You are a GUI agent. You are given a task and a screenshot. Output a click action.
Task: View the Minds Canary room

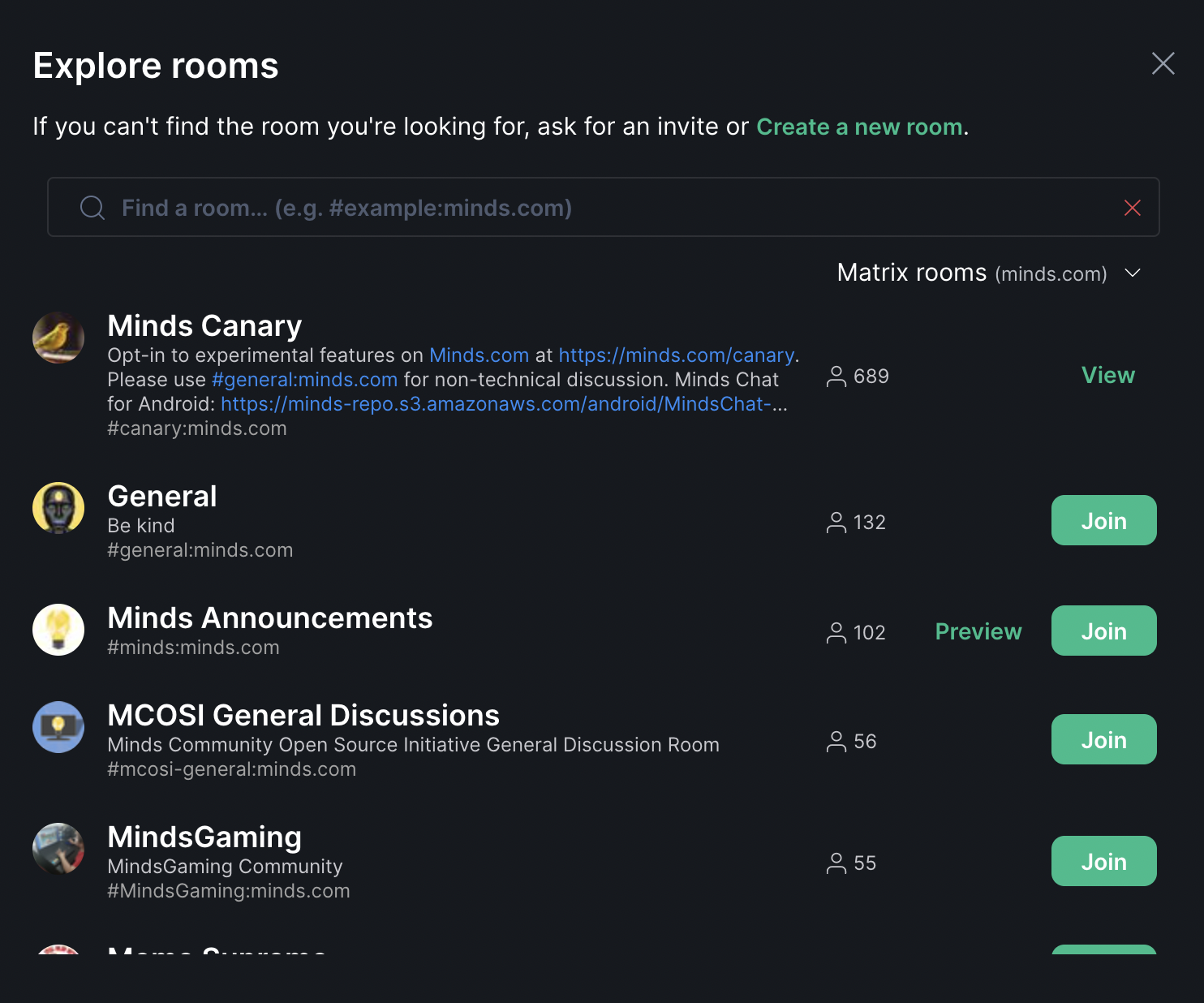pyautogui.click(x=1107, y=375)
